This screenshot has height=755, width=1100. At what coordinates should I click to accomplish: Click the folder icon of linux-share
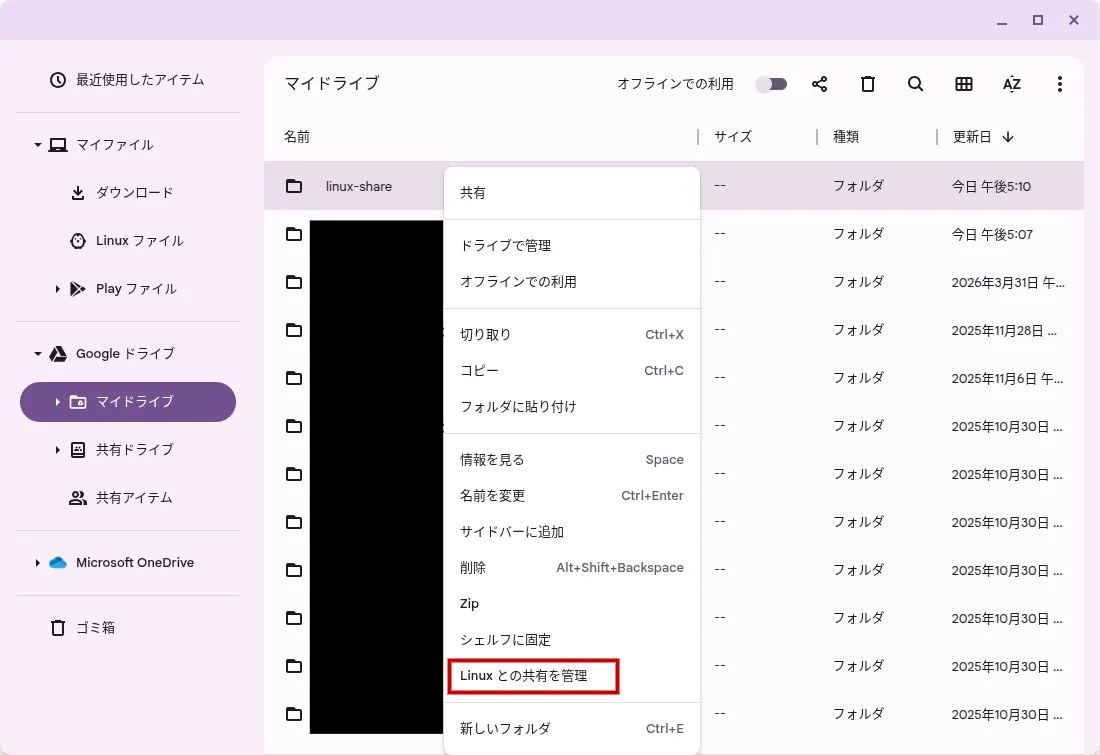294,187
